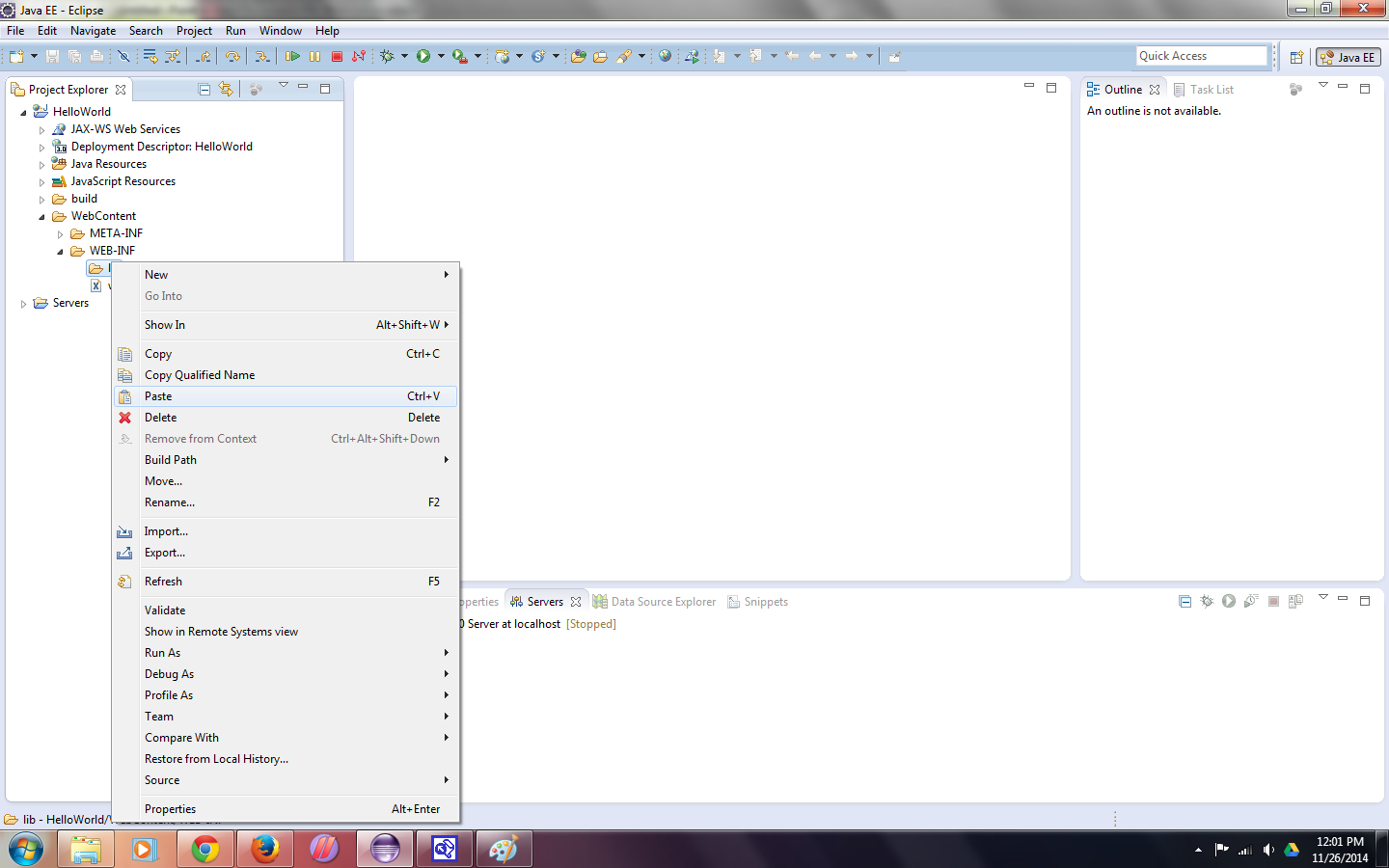Start the server using Servers view play icon

[1229, 601]
